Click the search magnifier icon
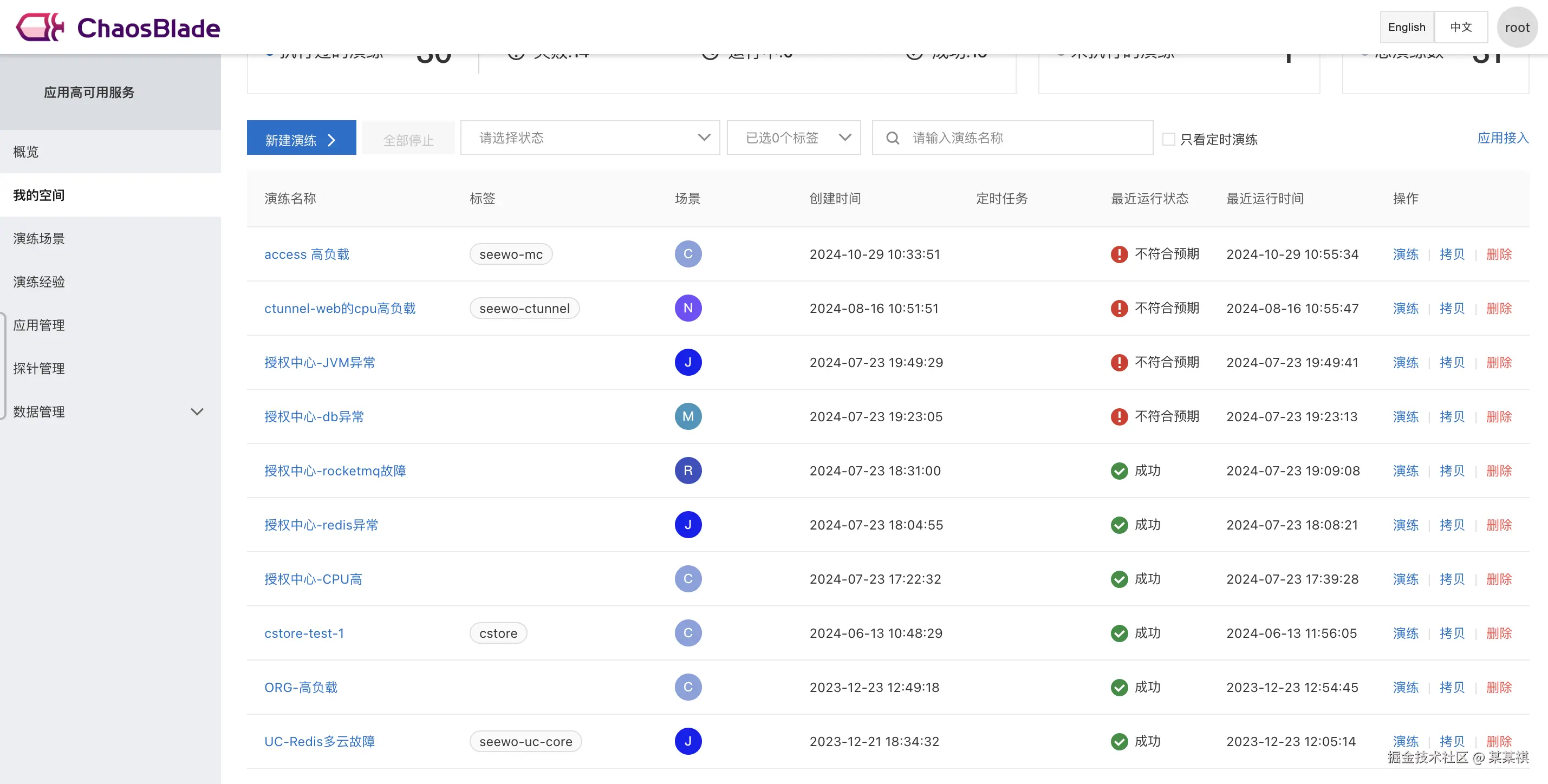The image size is (1548, 784). pos(893,138)
